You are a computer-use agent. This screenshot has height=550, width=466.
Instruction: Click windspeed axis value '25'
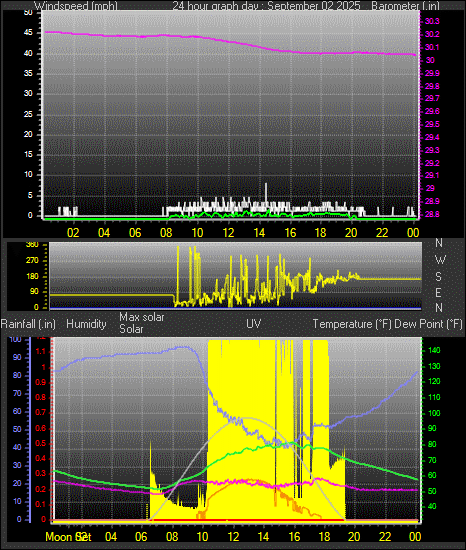tap(28, 114)
